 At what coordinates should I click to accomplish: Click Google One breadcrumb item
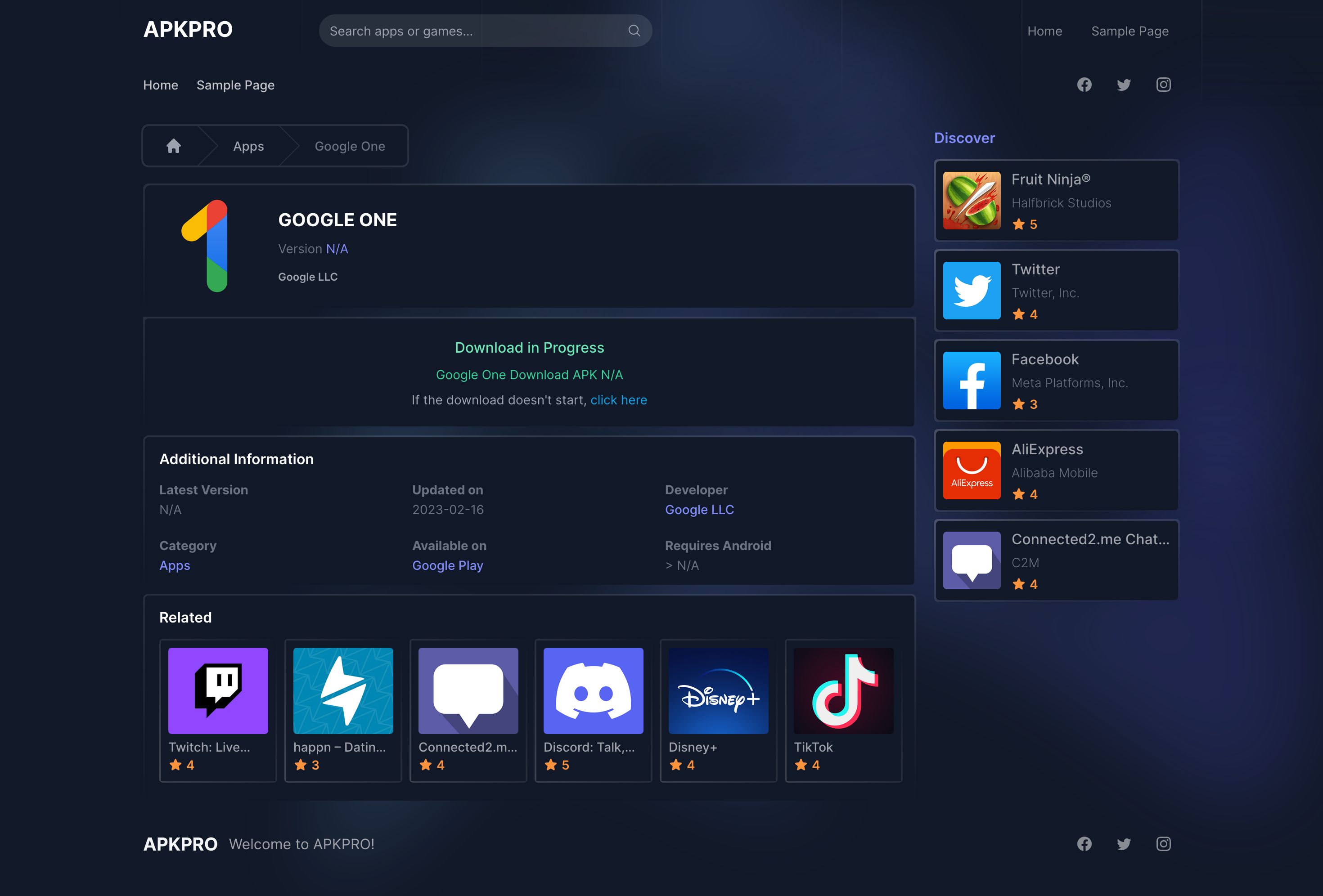(x=350, y=146)
